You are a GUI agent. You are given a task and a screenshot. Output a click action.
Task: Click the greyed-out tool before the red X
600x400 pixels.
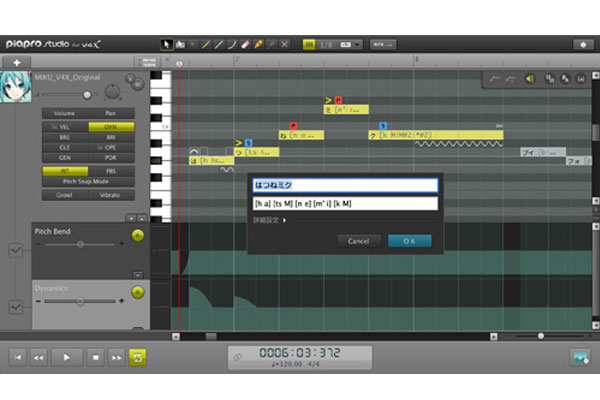click(271, 44)
